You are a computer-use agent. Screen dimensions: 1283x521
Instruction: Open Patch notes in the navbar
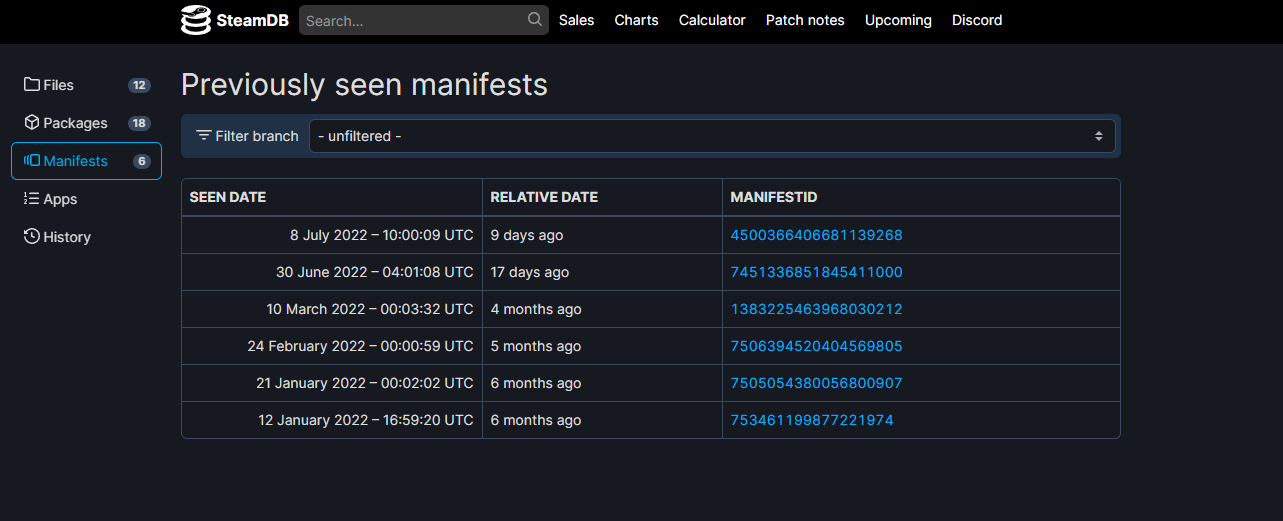click(805, 20)
